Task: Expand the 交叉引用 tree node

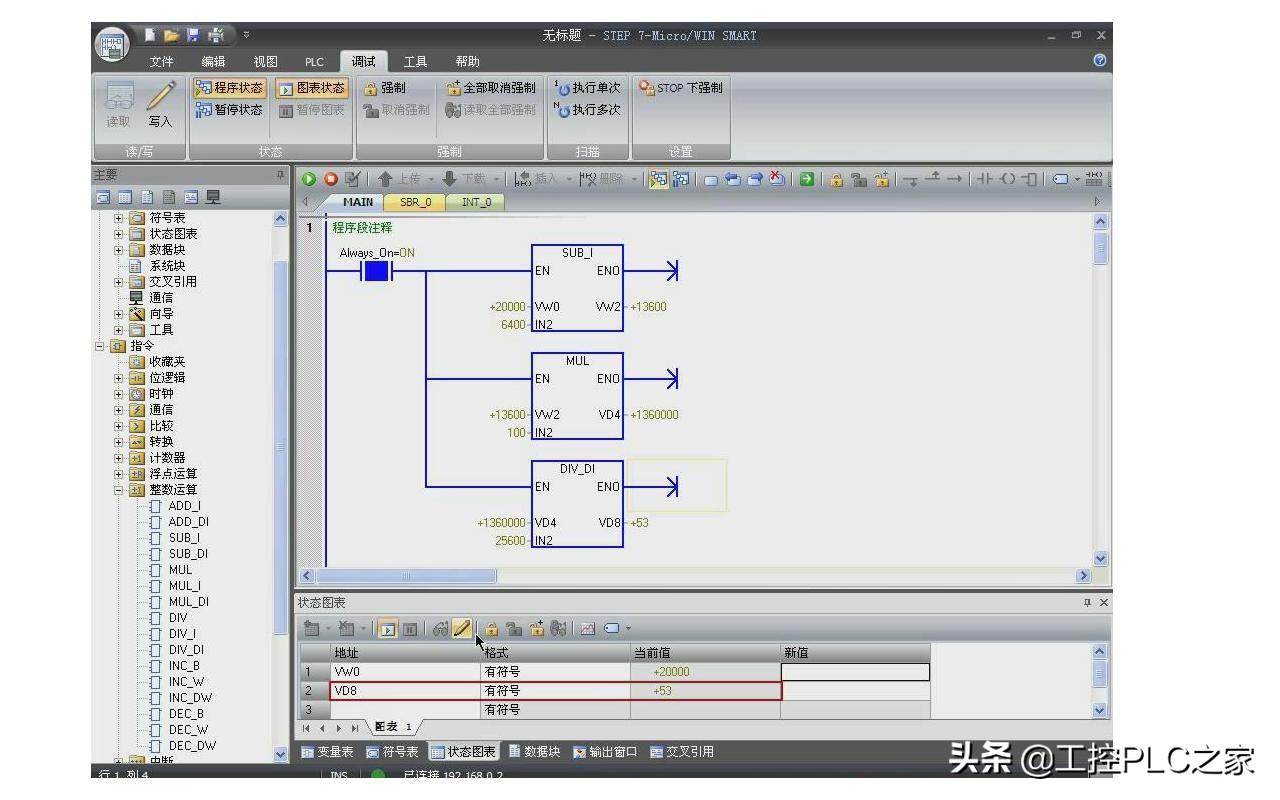Action: (x=120, y=282)
